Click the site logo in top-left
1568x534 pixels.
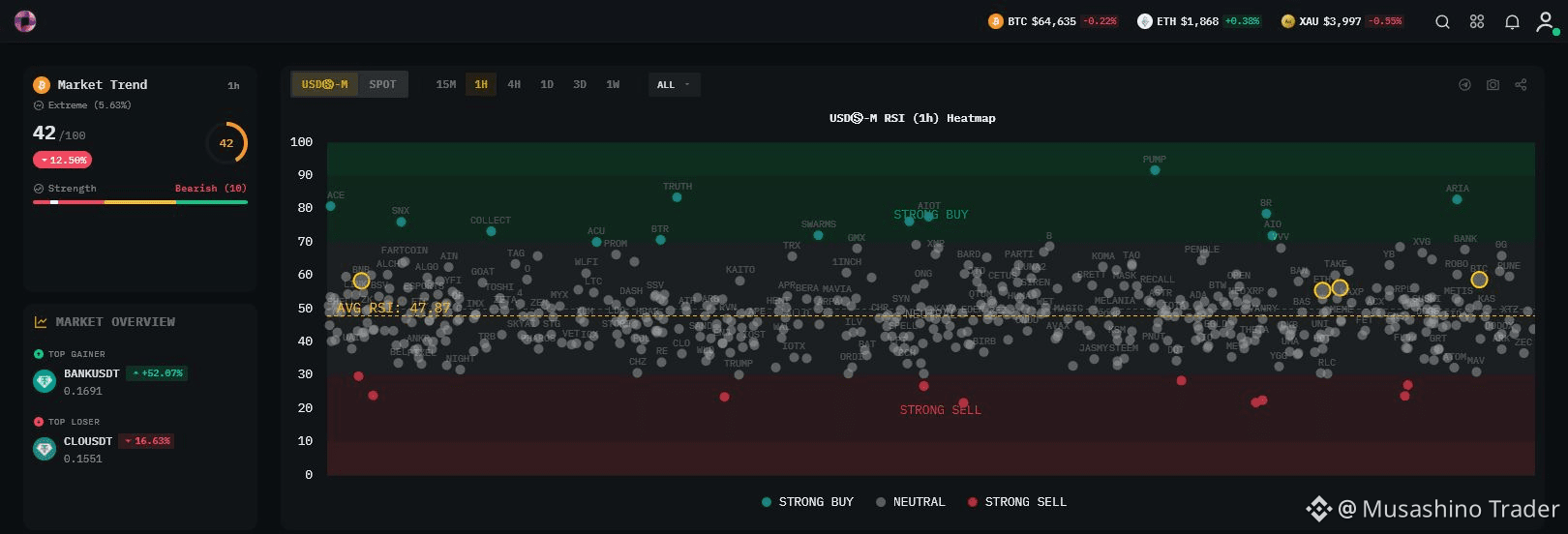[25, 21]
